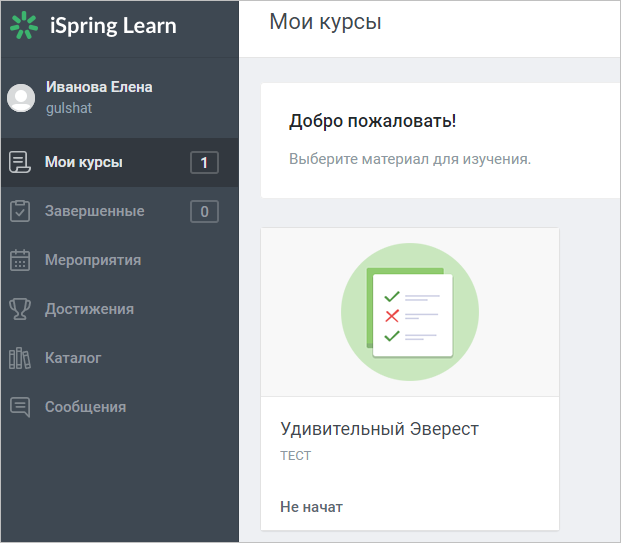
Task: Click the Сообщения chat bubble icon
Action: [20, 407]
